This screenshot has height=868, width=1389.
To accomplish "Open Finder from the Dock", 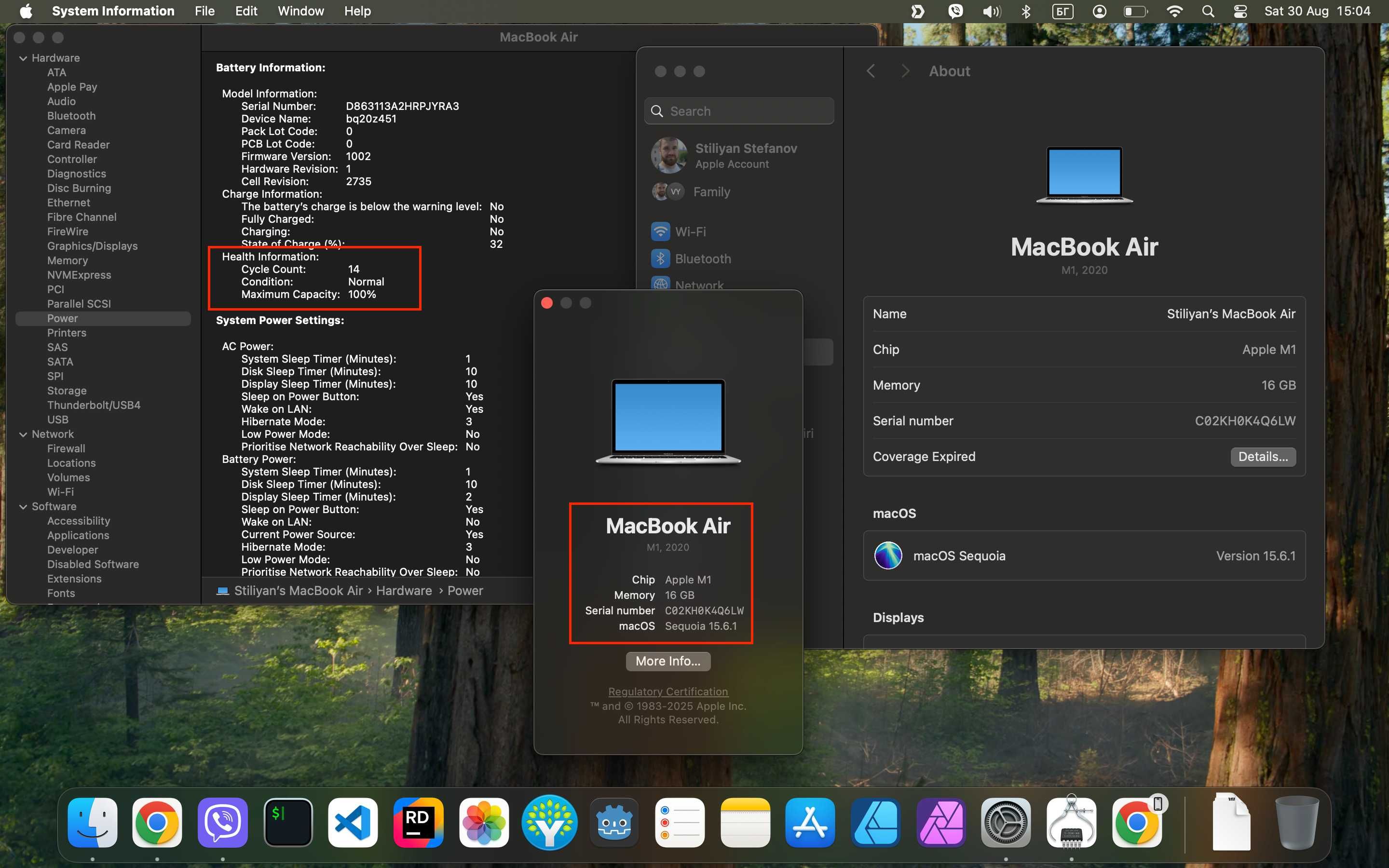I will (93, 822).
